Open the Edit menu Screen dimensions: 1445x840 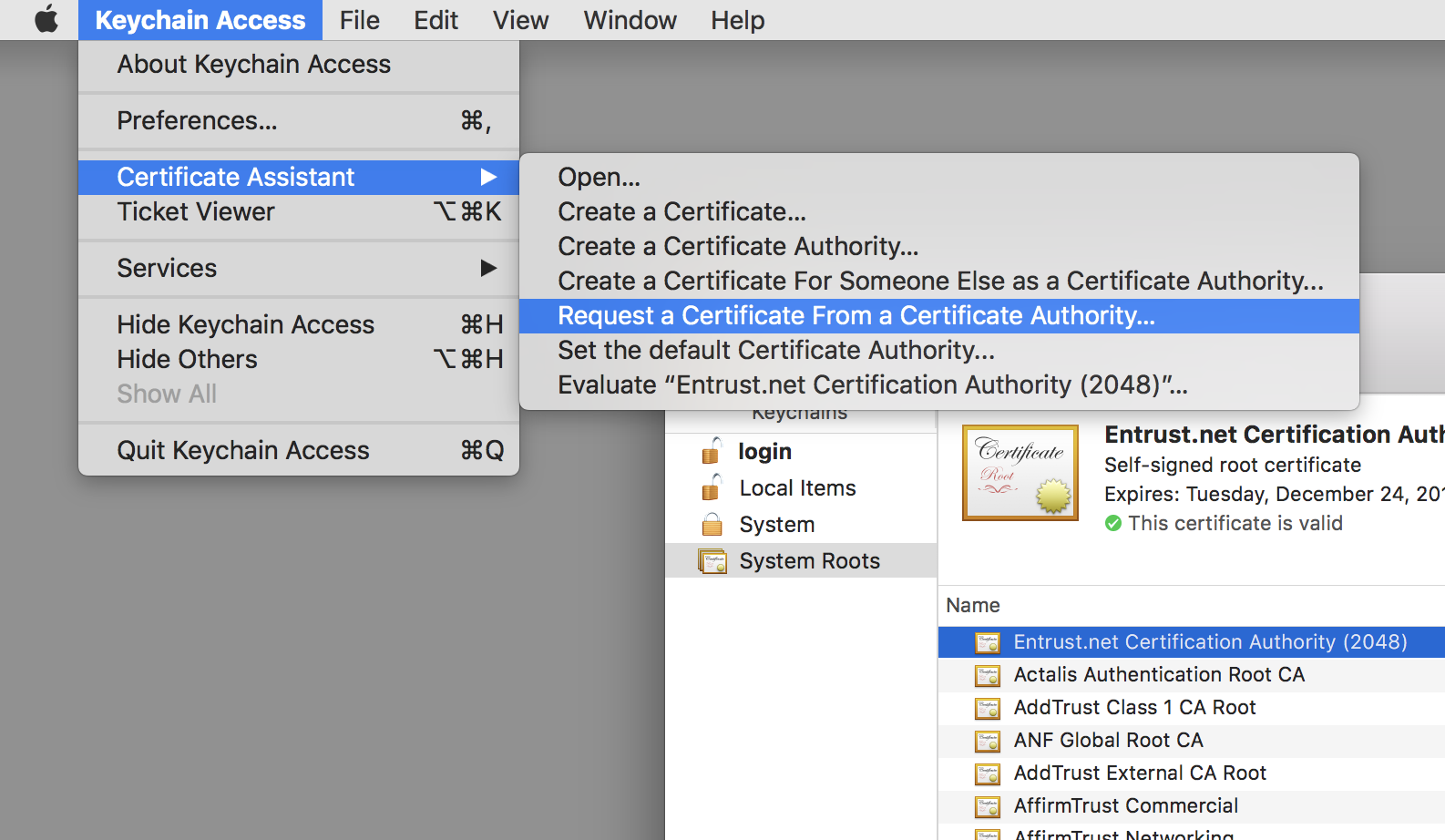click(436, 20)
